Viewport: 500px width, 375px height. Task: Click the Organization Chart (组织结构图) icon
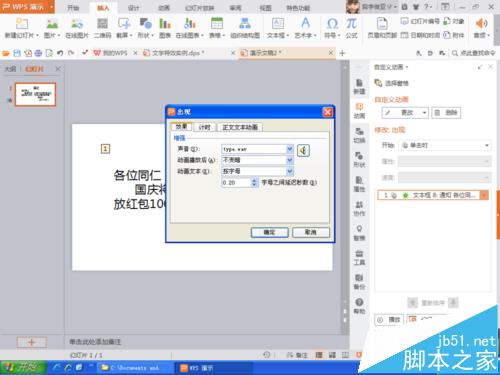pyautogui.click(x=245, y=24)
